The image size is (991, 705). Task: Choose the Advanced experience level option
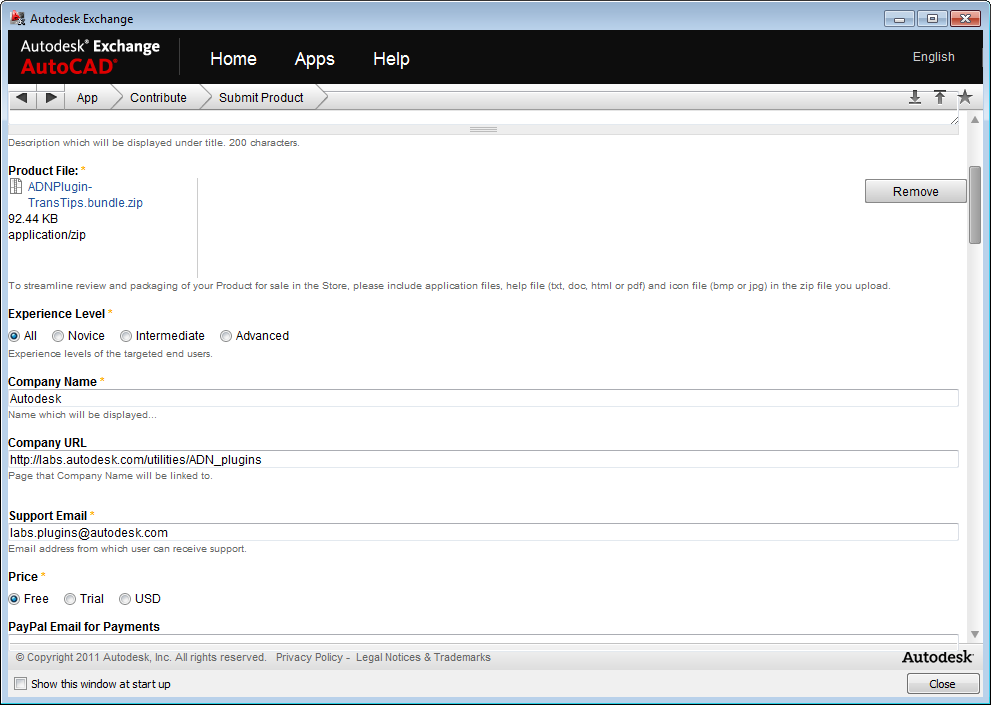226,336
